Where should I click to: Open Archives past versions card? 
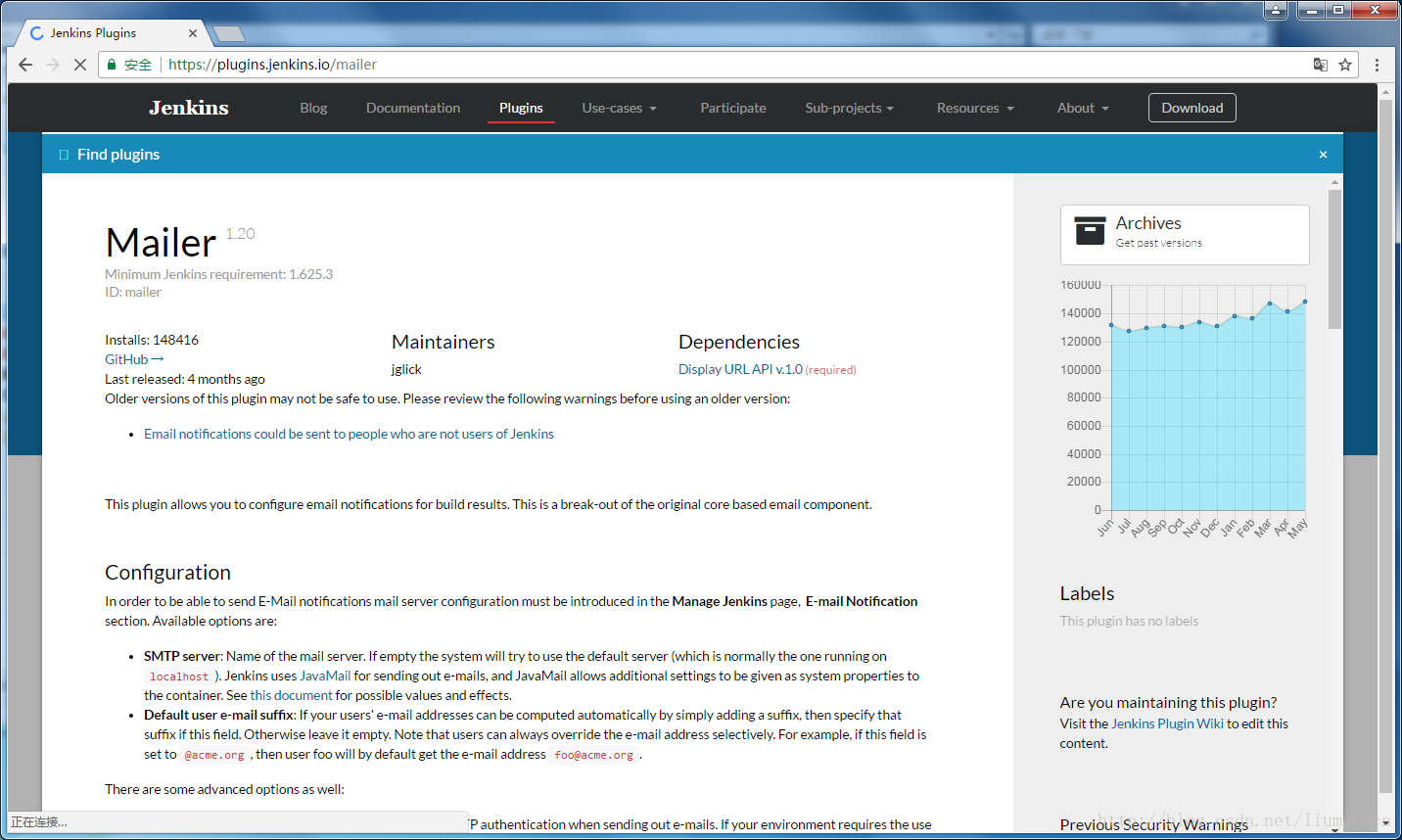1185,235
